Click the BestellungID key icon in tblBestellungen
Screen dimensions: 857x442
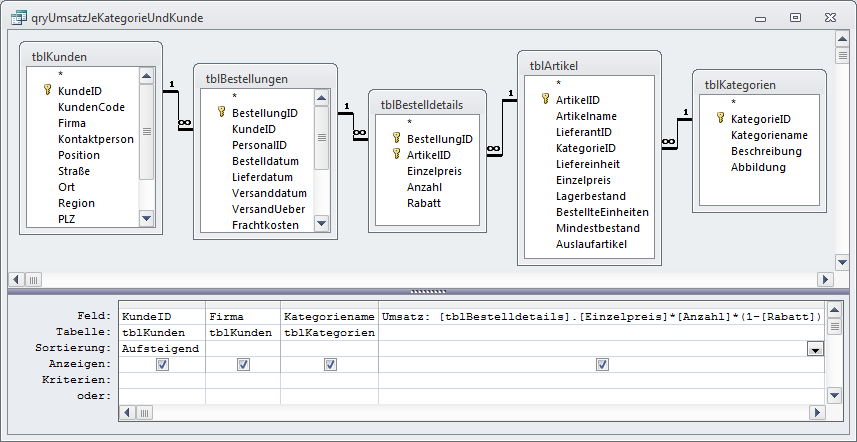[221, 113]
